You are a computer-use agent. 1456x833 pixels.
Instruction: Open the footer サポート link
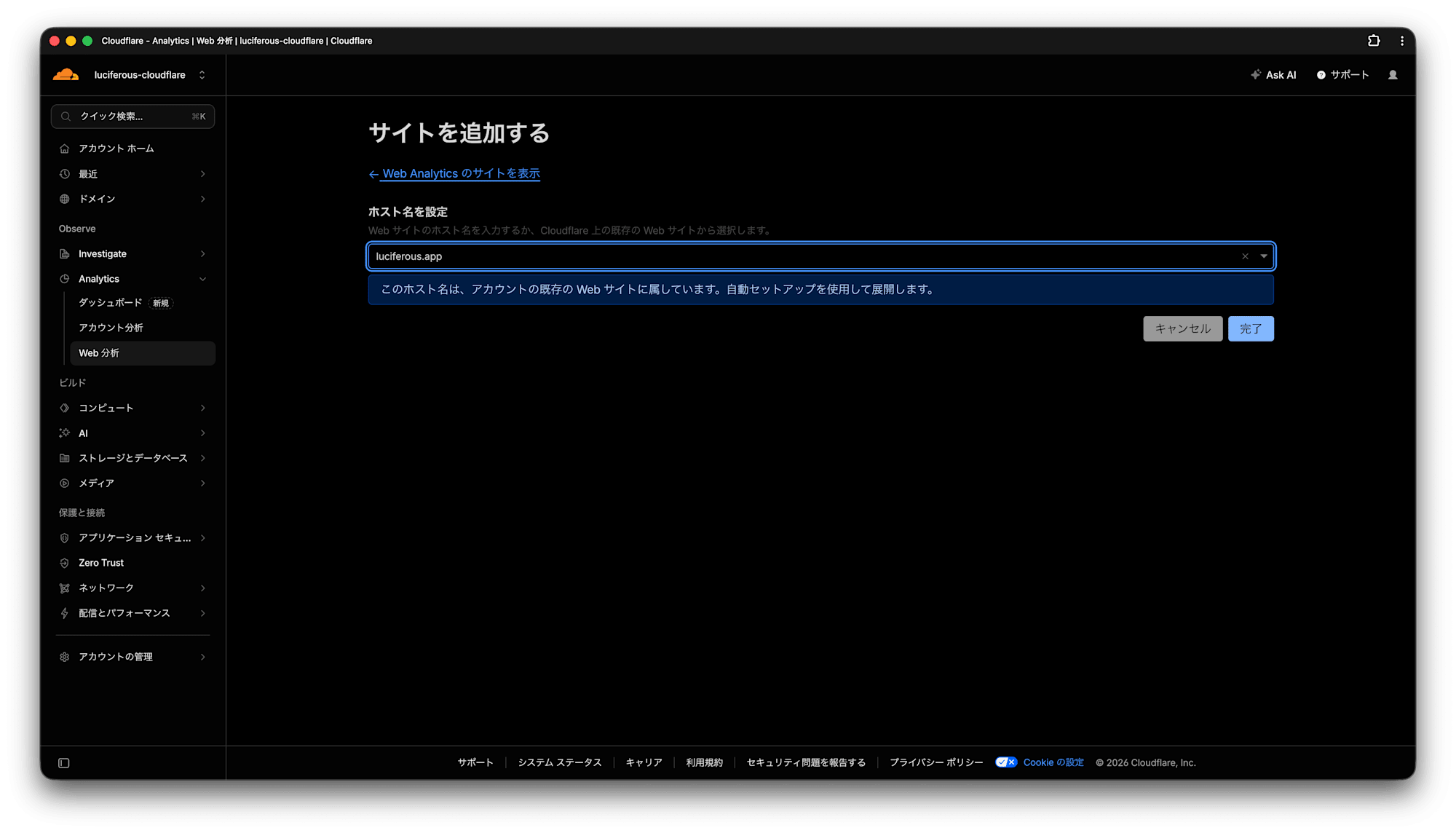(x=475, y=762)
